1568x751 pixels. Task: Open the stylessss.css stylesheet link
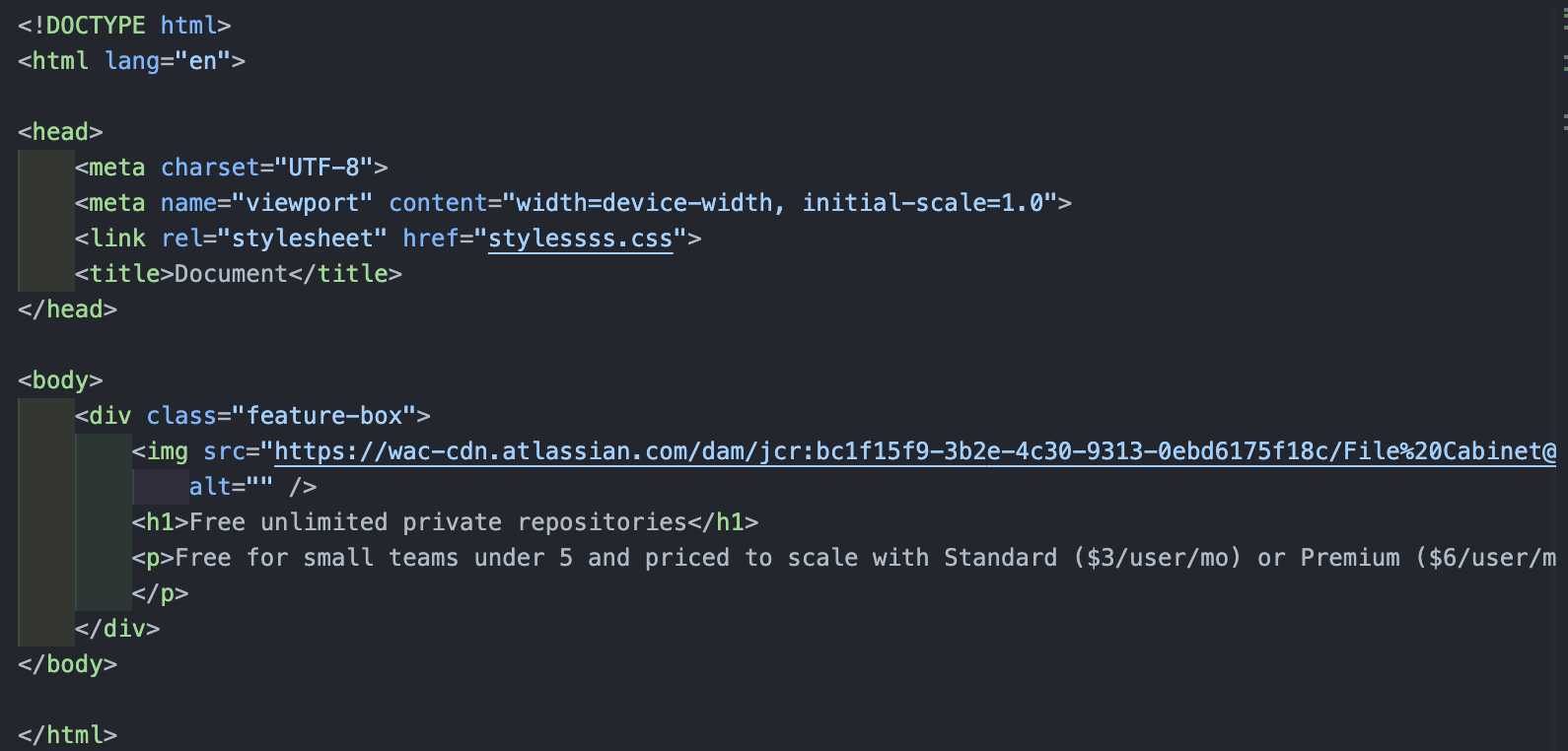click(580, 239)
